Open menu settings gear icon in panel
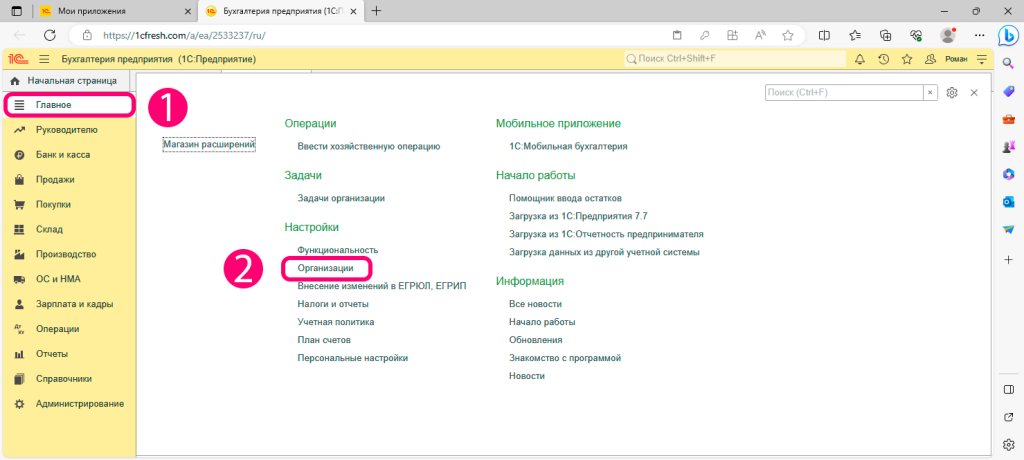 (x=952, y=93)
